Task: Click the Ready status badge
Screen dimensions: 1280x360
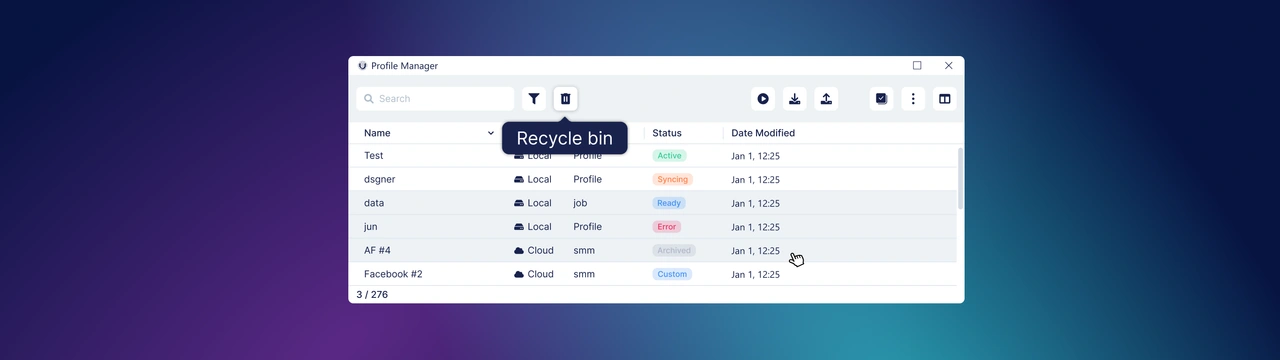Action: point(669,203)
